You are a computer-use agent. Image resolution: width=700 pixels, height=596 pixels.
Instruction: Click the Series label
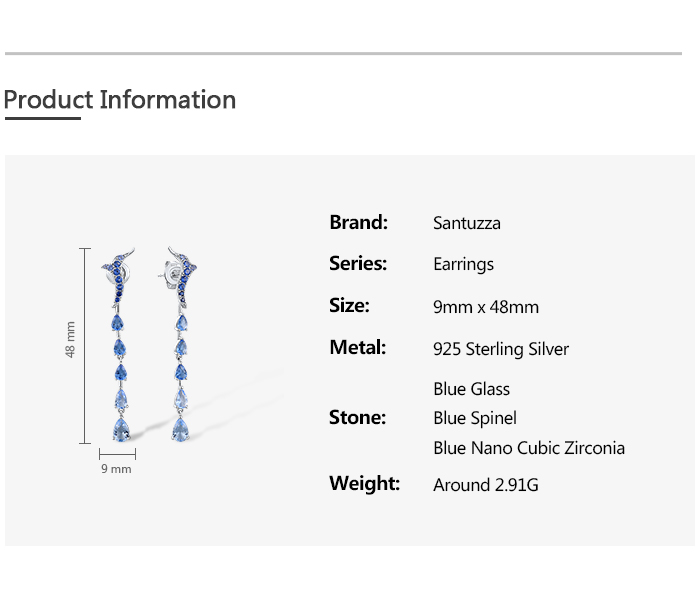357,264
